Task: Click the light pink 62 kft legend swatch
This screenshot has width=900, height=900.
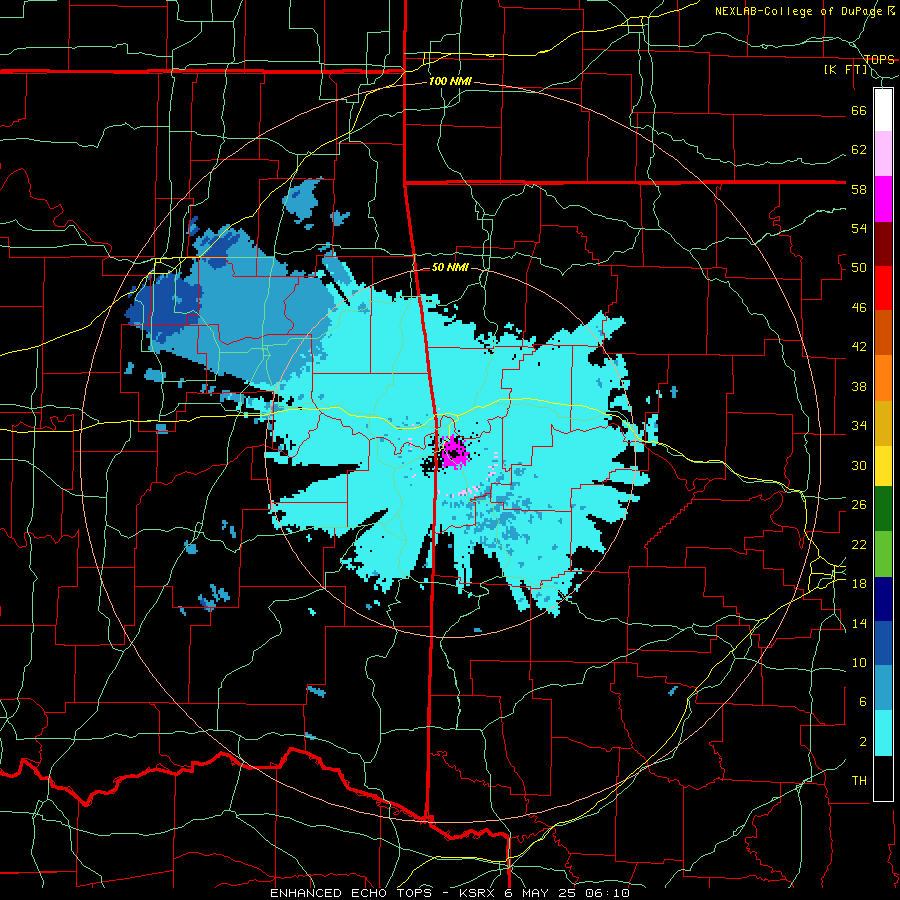Action: (x=883, y=154)
